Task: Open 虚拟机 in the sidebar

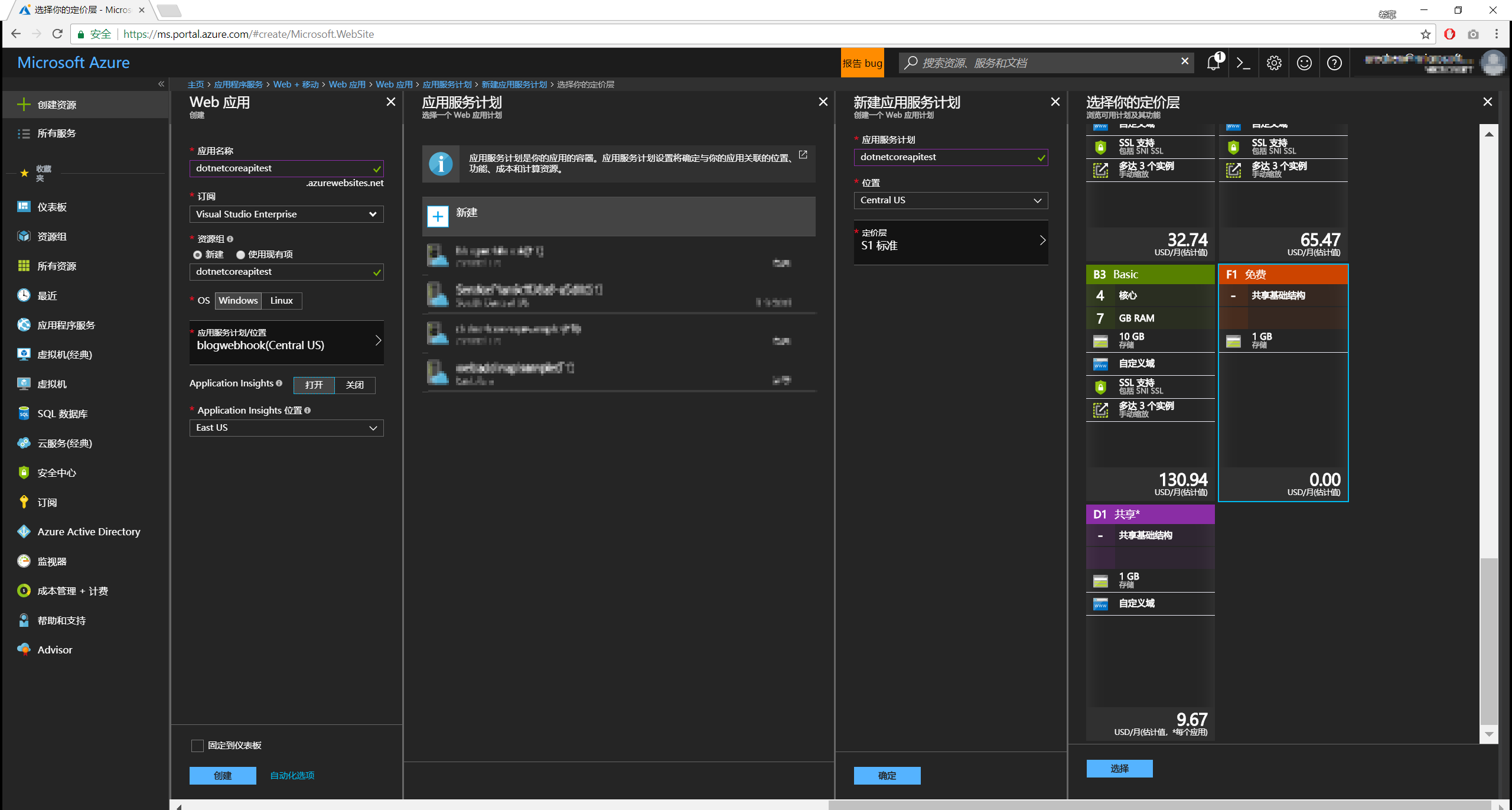Action: click(x=52, y=384)
